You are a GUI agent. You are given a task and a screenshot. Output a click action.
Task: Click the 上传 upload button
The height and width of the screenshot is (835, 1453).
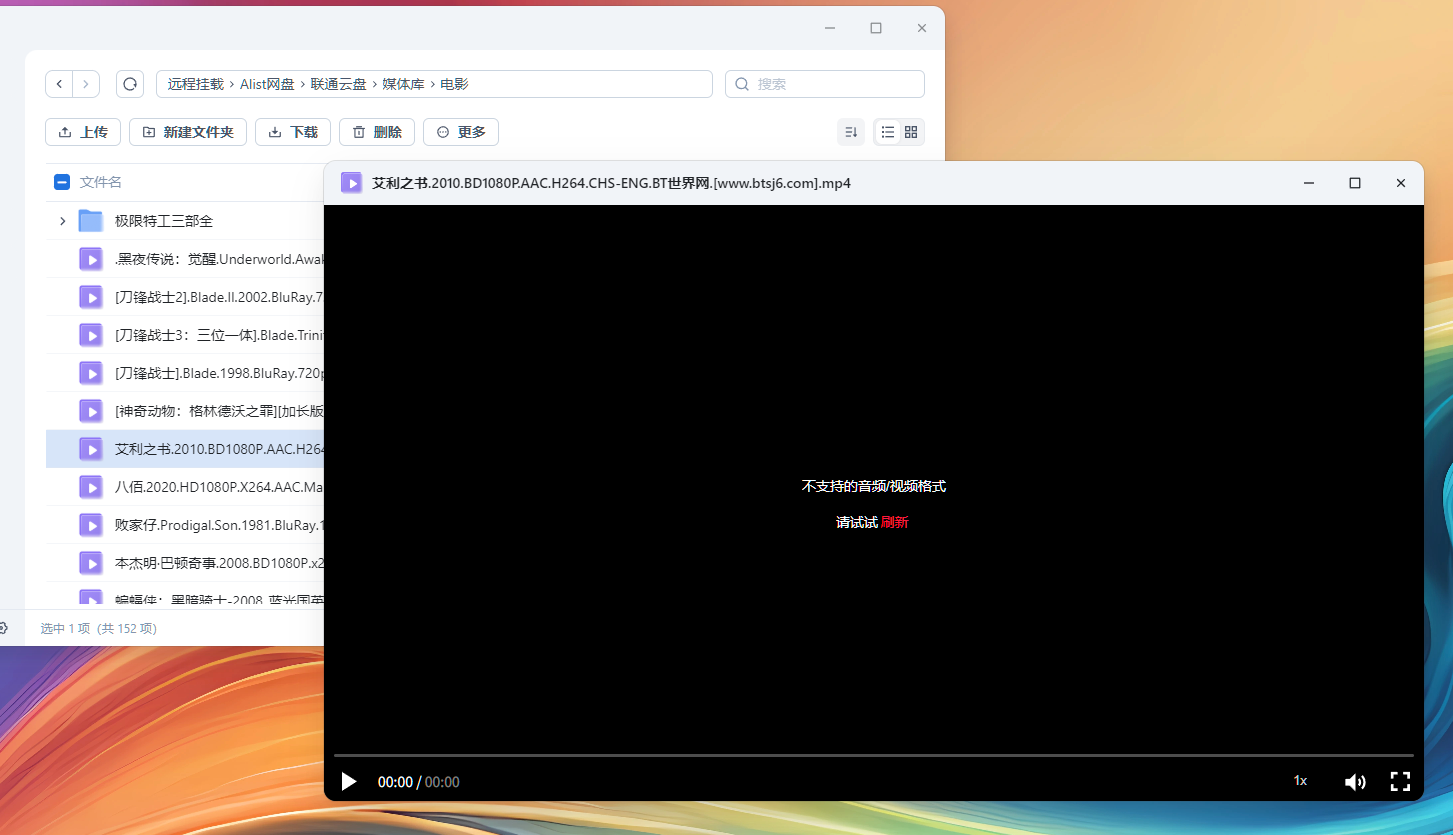click(x=83, y=132)
